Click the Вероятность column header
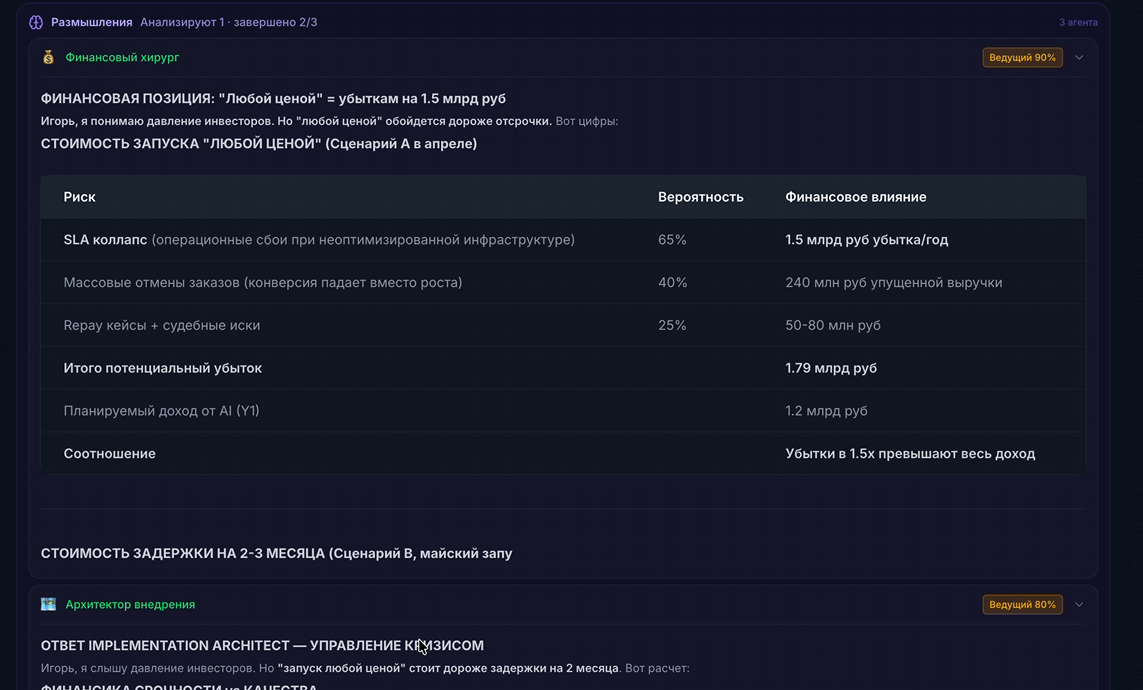1143x690 pixels. 700,197
